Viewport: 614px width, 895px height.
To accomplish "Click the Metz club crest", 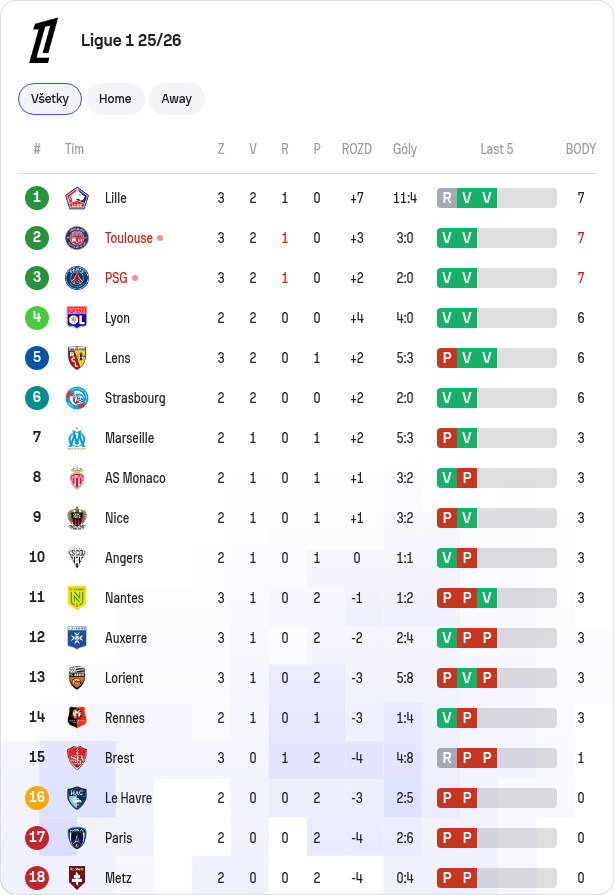I will [x=76, y=877].
